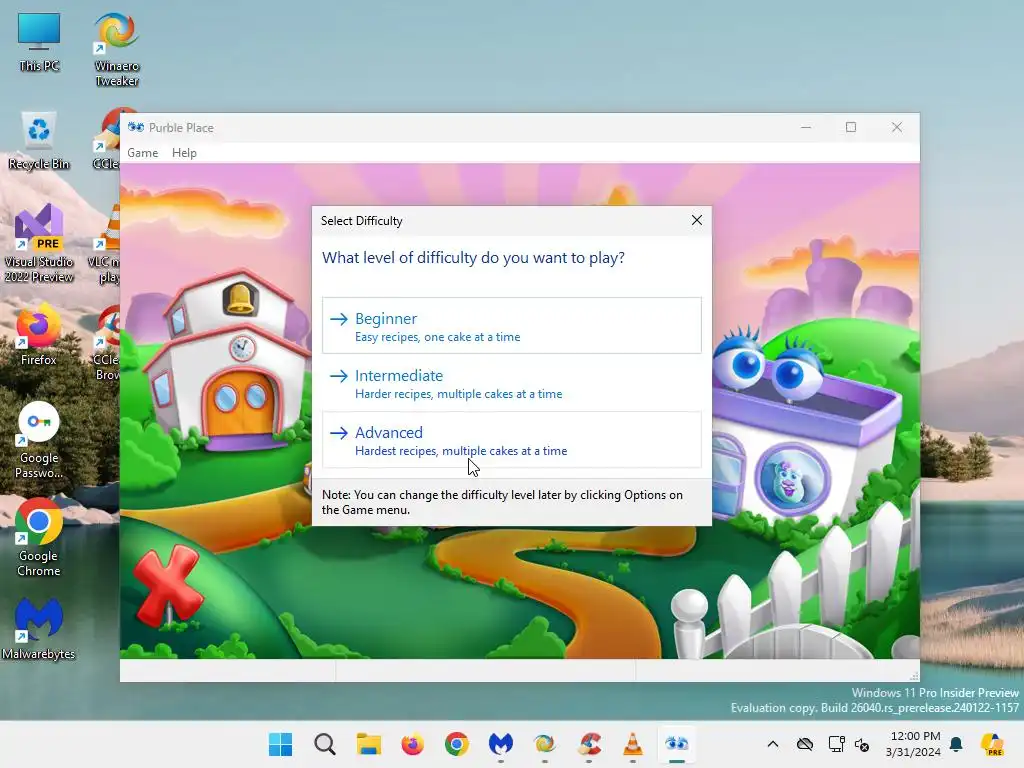Open Winaero Tweaker from the taskbar
The height and width of the screenshot is (768, 1024).
pyautogui.click(x=544, y=744)
